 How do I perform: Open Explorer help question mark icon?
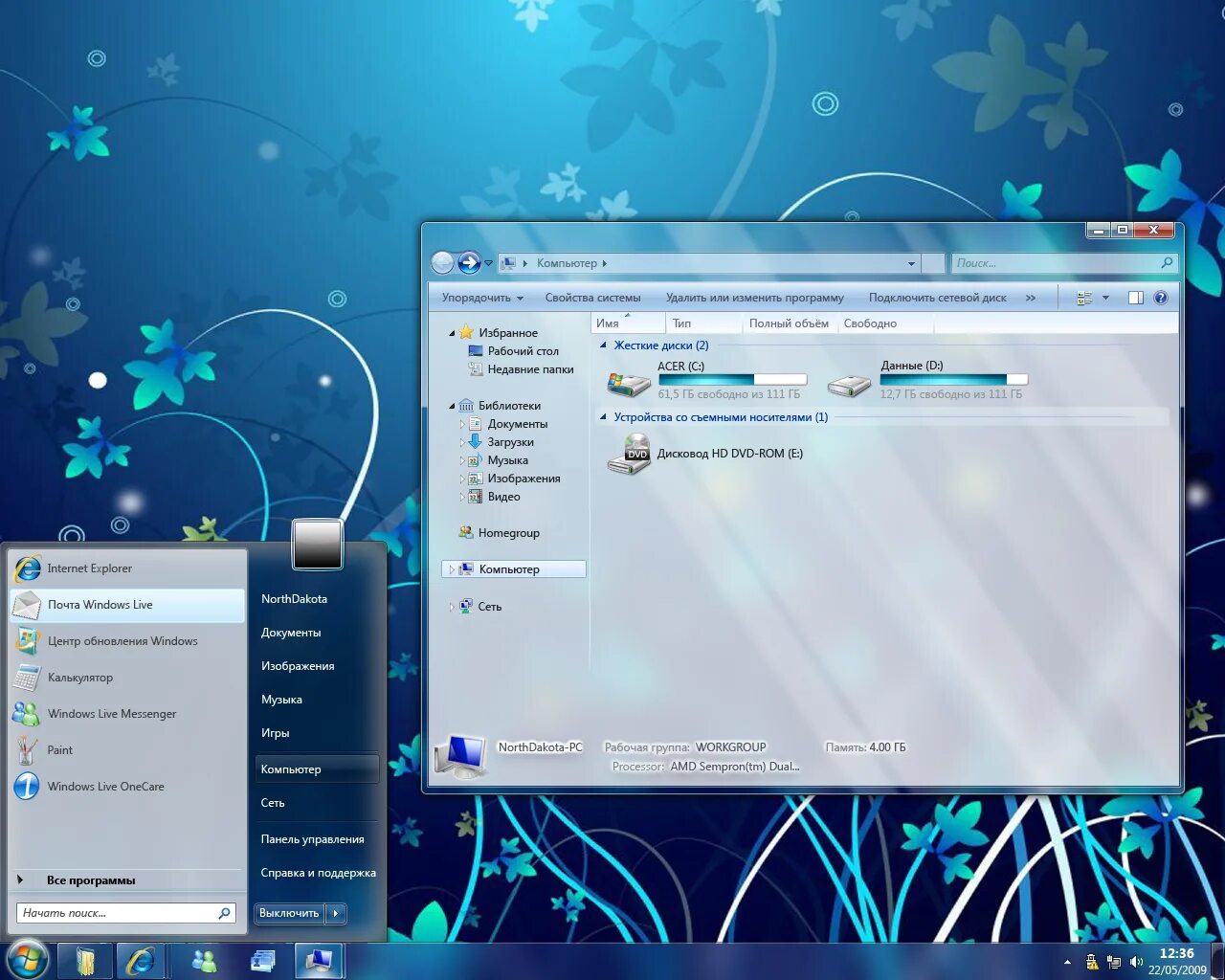point(1161,298)
